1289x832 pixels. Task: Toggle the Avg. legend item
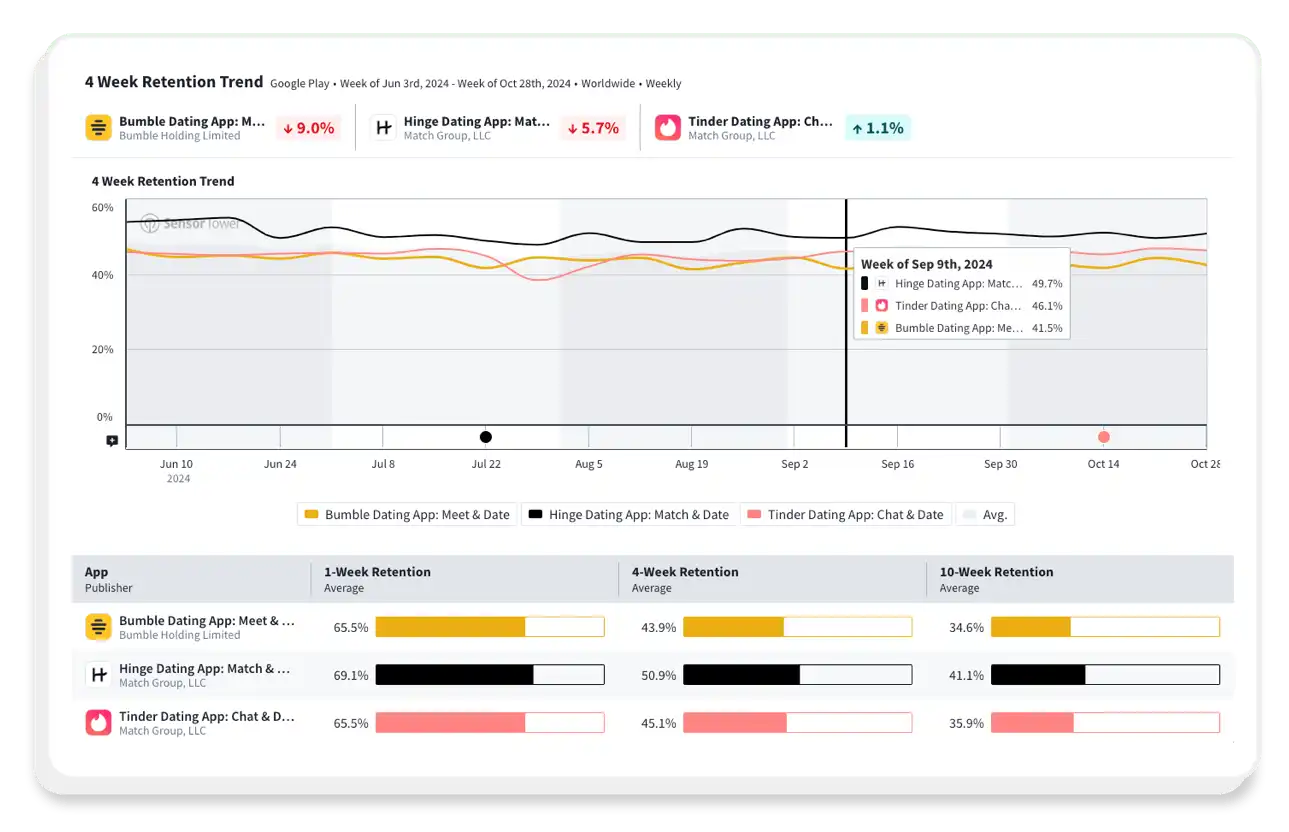click(x=985, y=514)
